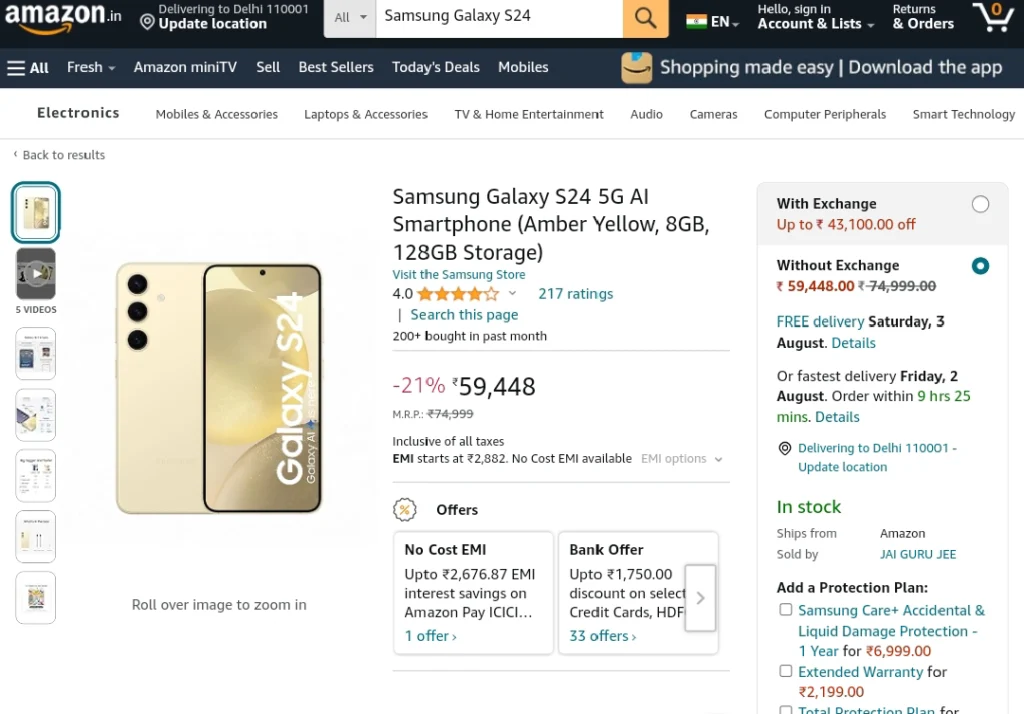Click Back to results link

[59, 155]
